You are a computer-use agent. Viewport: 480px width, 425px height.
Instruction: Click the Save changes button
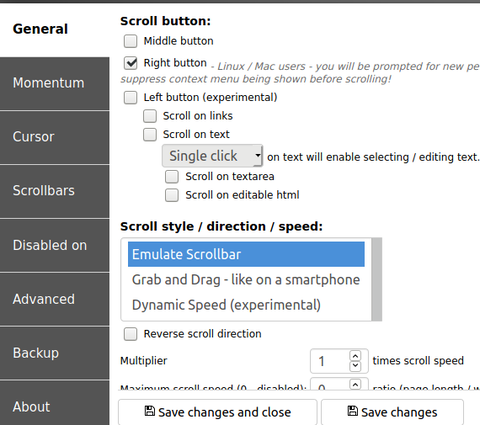(x=392, y=412)
